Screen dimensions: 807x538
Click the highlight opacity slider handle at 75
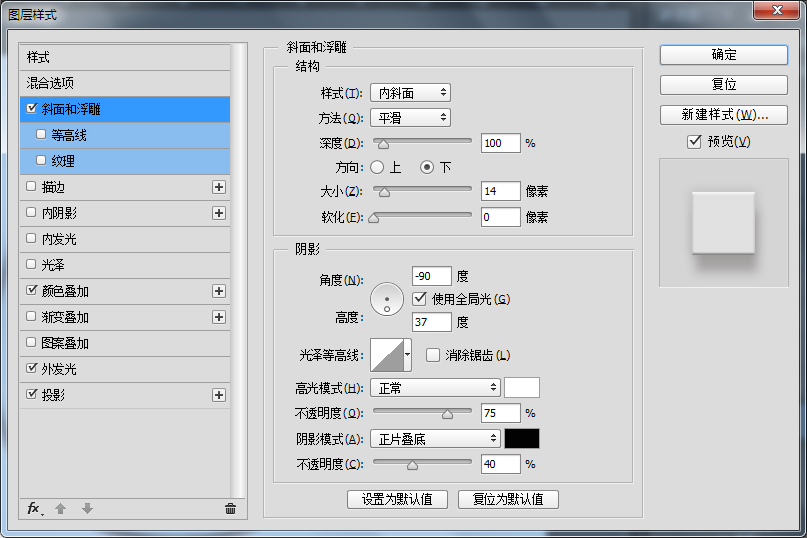pos(447,414)
